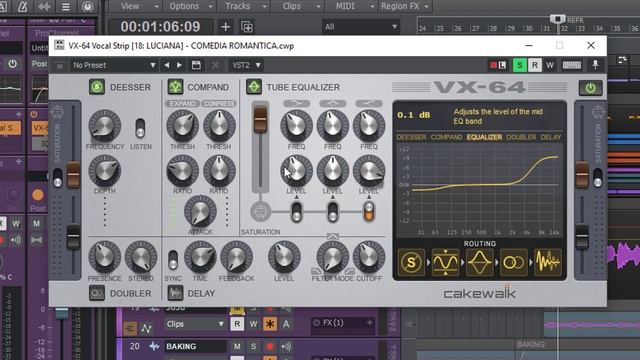Click the Delay routing waveform icon
This screenshot has width=640, height=360.
coord(548,262)
